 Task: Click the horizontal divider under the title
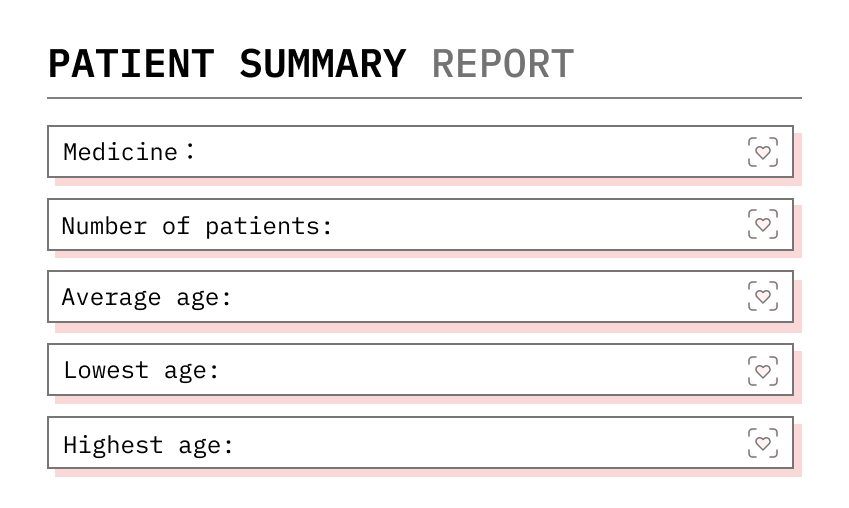pyautogui.click(x=424, y=98)
